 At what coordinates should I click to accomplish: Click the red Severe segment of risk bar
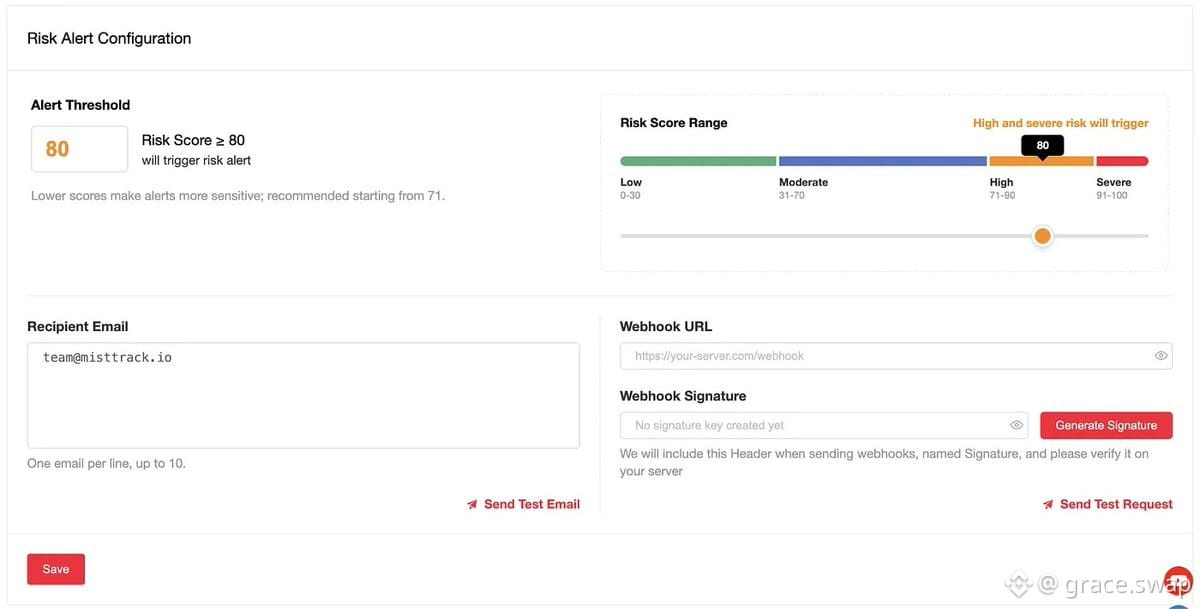(1122, 161)
